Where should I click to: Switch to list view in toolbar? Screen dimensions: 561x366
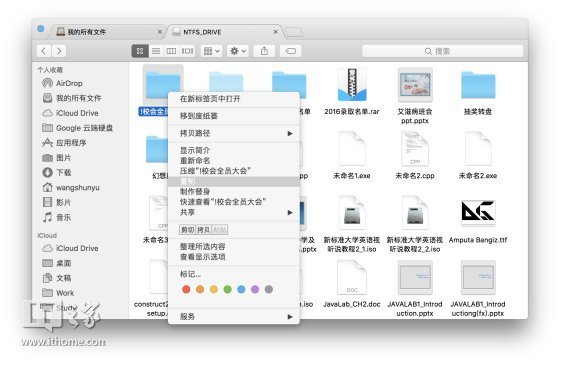[156, 51]
